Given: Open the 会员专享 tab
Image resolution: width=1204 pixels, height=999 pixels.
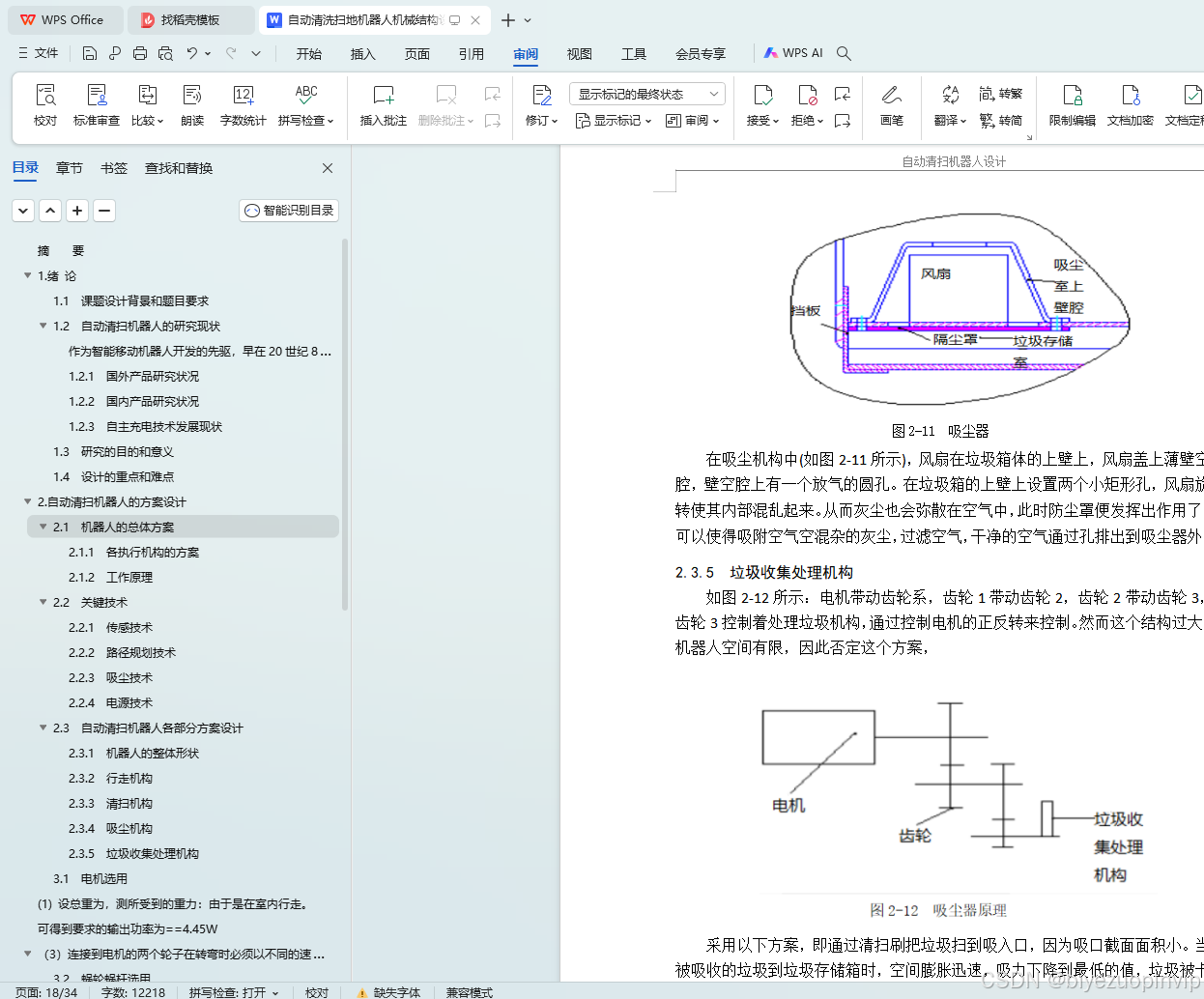Looking at the screenshot, I should (701, 54).
